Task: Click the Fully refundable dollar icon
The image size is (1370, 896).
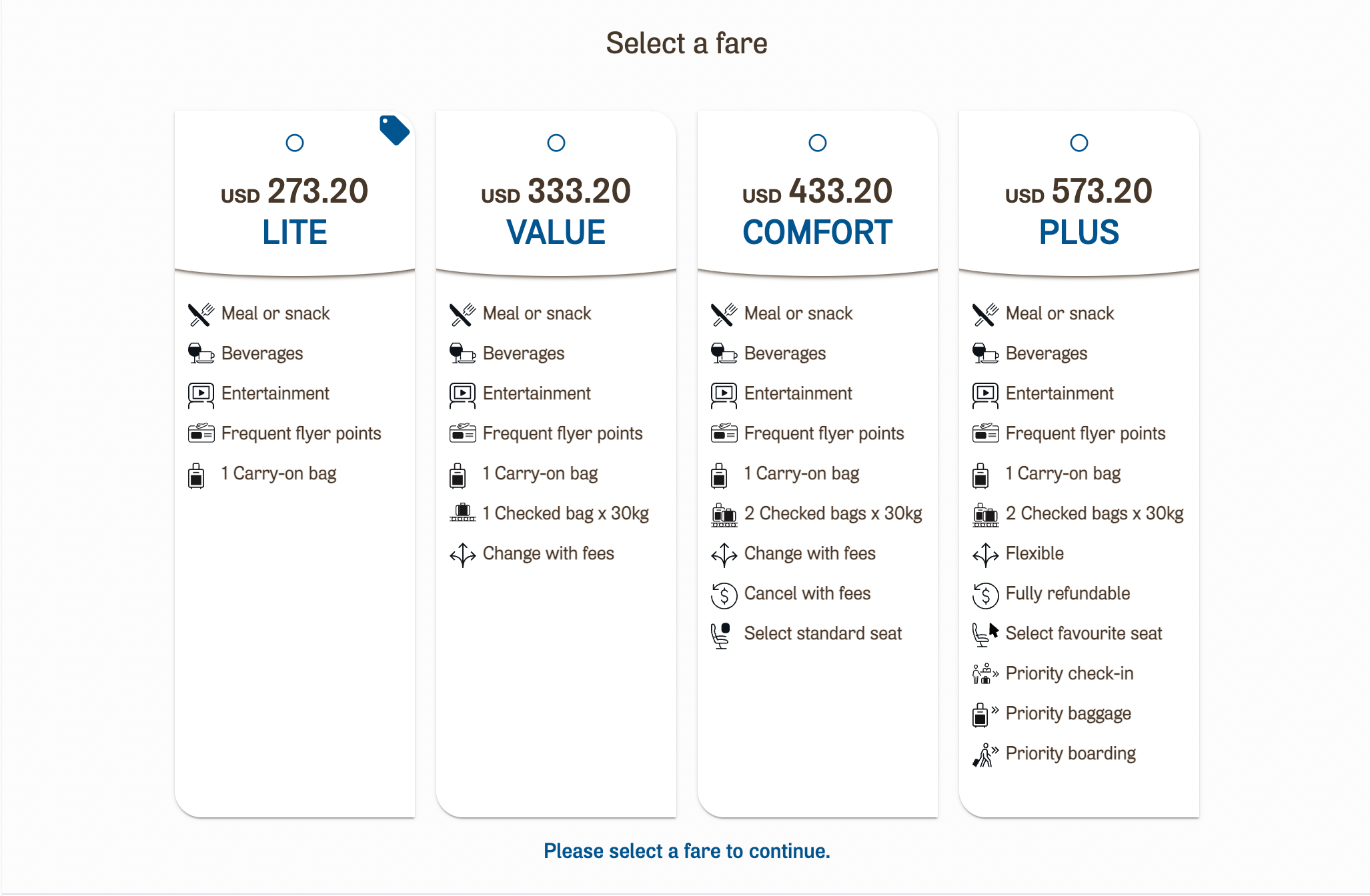Action: tap(985, 595)
